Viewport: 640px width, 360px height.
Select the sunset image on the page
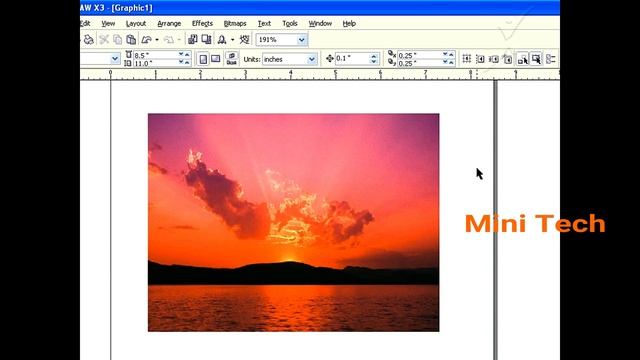point(293,222)
